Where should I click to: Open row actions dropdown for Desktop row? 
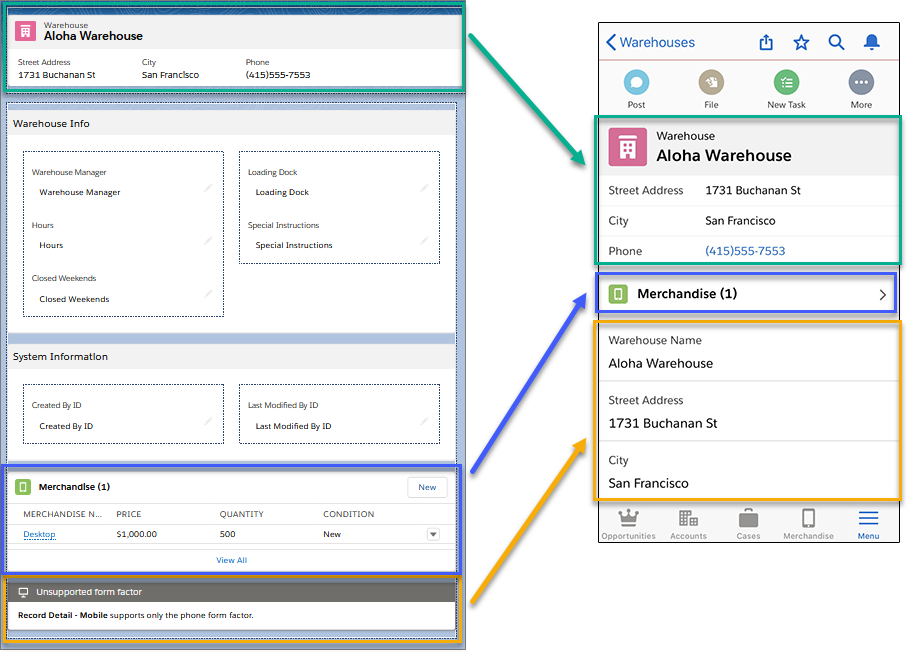coord(433,534)
